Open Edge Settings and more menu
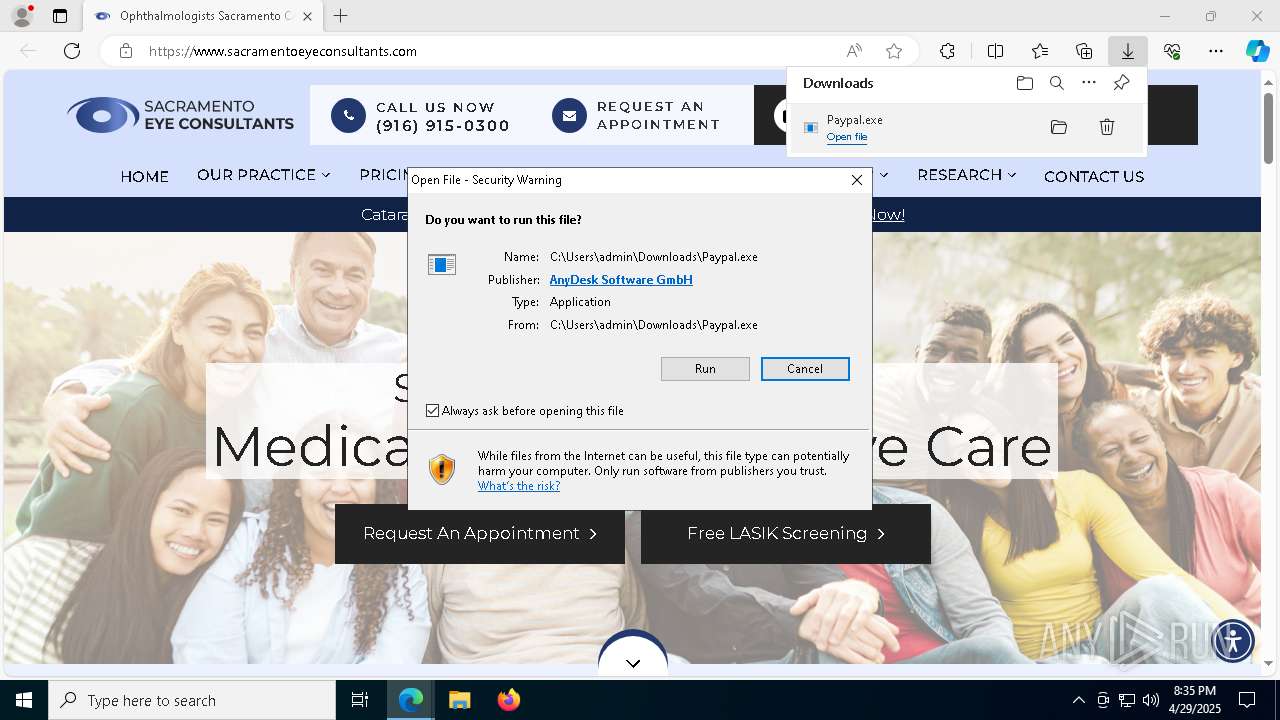Screen dimensions: 1280x720 coord(1216,51)
